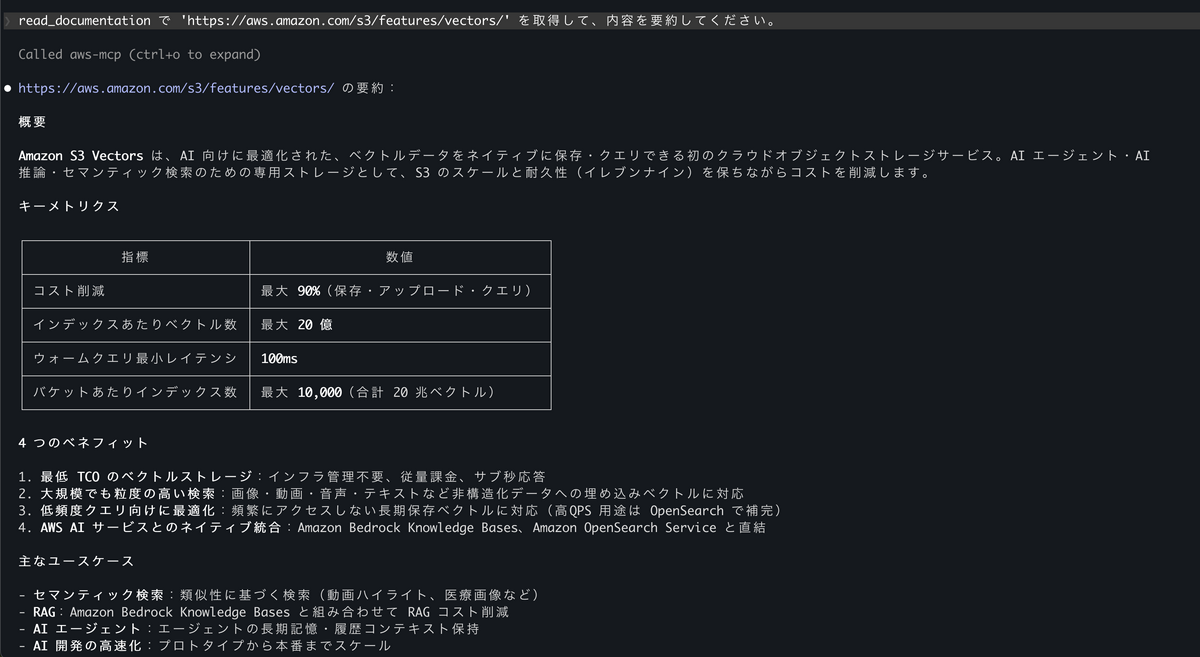Click the 'バケットあたりインデックス数' cell
Viewport: 1200px width, 657px height.
coord(135,393)
